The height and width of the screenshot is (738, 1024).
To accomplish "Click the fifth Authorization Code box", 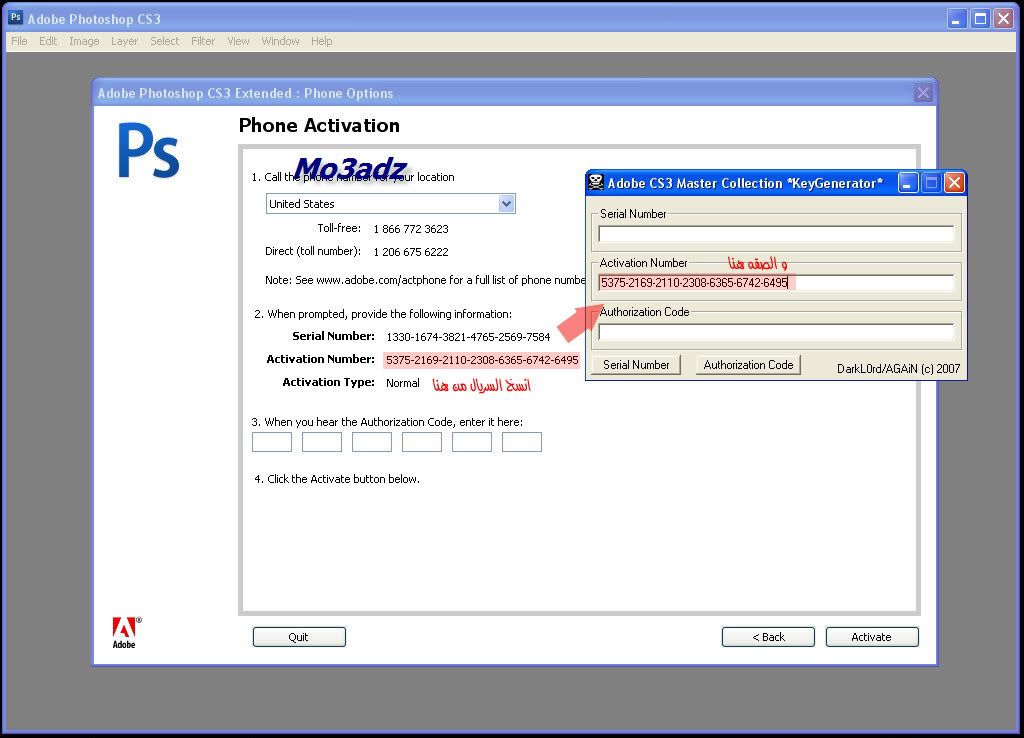I will (x=472, y=442).
